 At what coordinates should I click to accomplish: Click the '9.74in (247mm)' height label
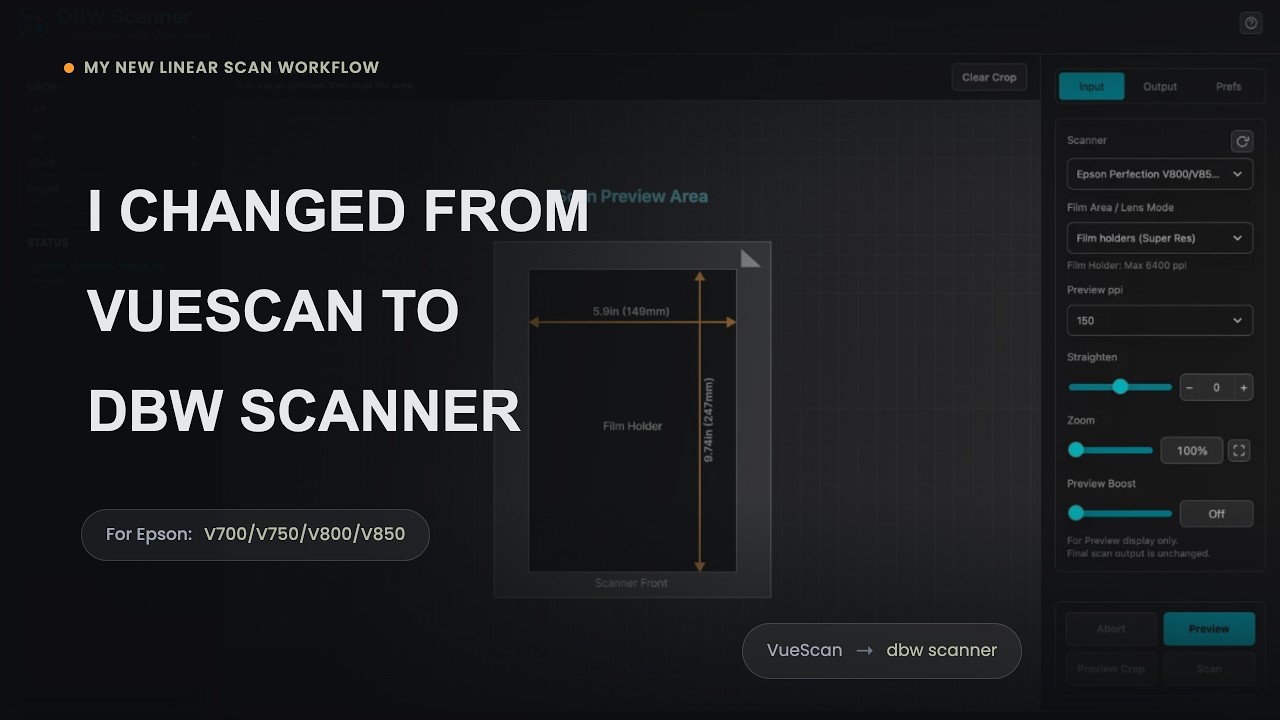click(709, 420)
